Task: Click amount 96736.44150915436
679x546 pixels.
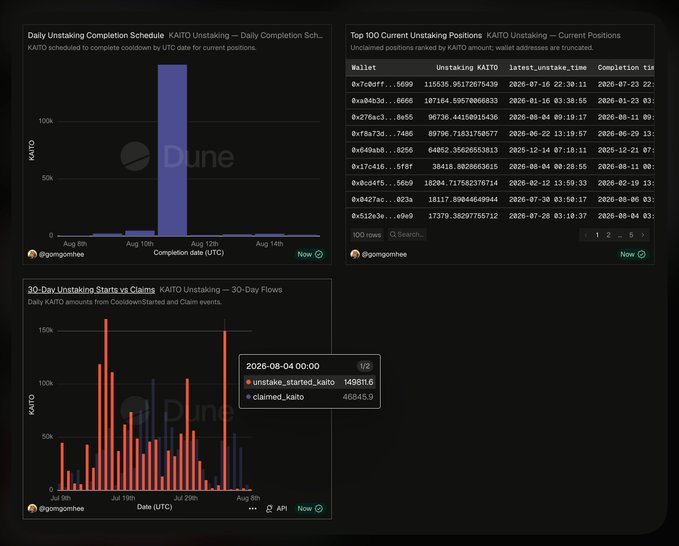Action: pyautogui.click(x=463, y=117)
